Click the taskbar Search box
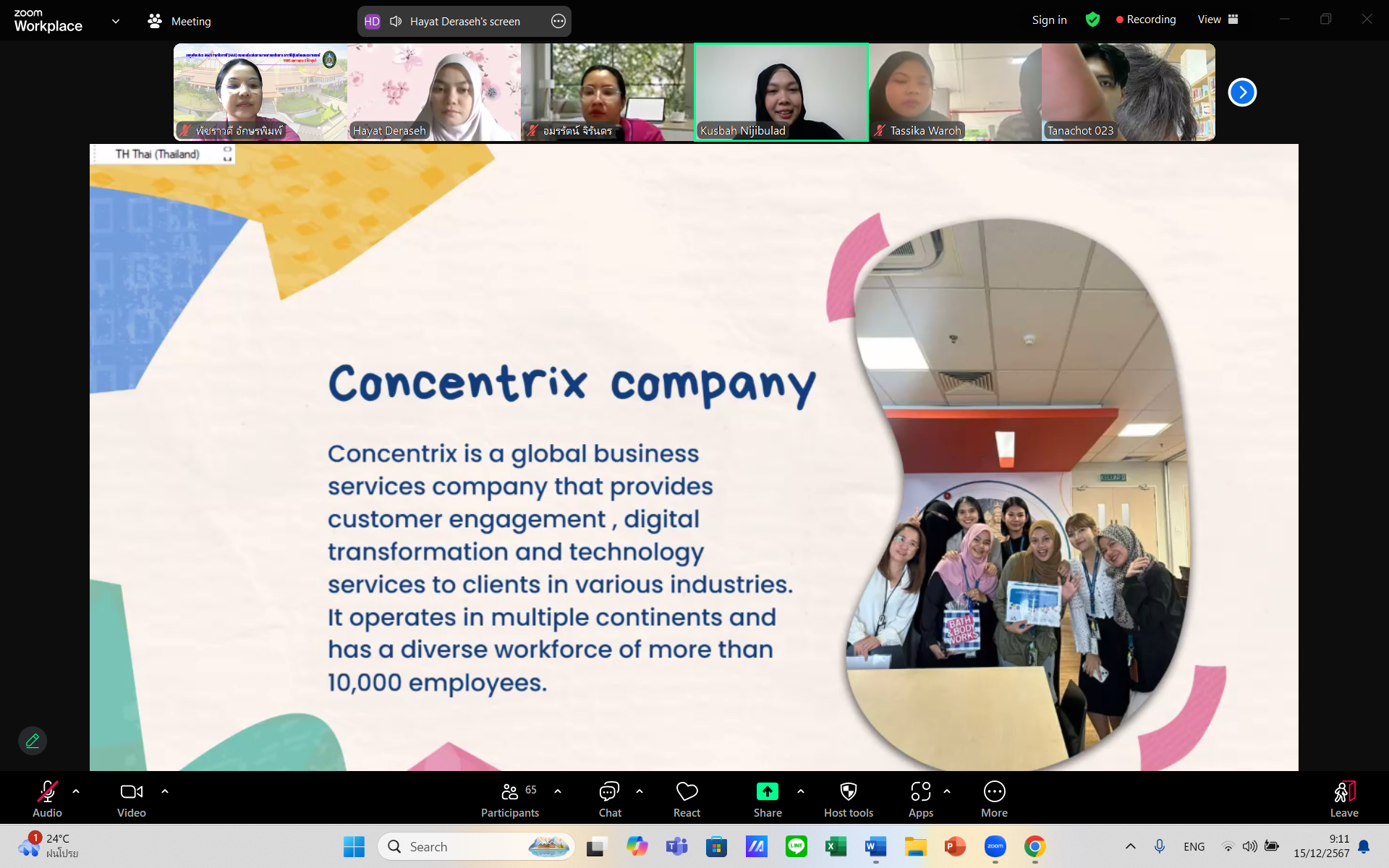The image size is (1389, 868). [476, 846]
